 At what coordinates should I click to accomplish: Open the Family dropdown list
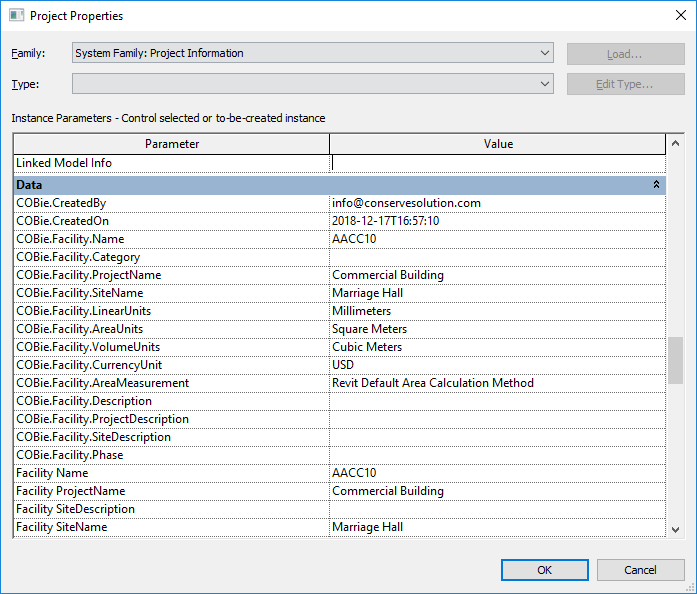[x=313, y=53]
